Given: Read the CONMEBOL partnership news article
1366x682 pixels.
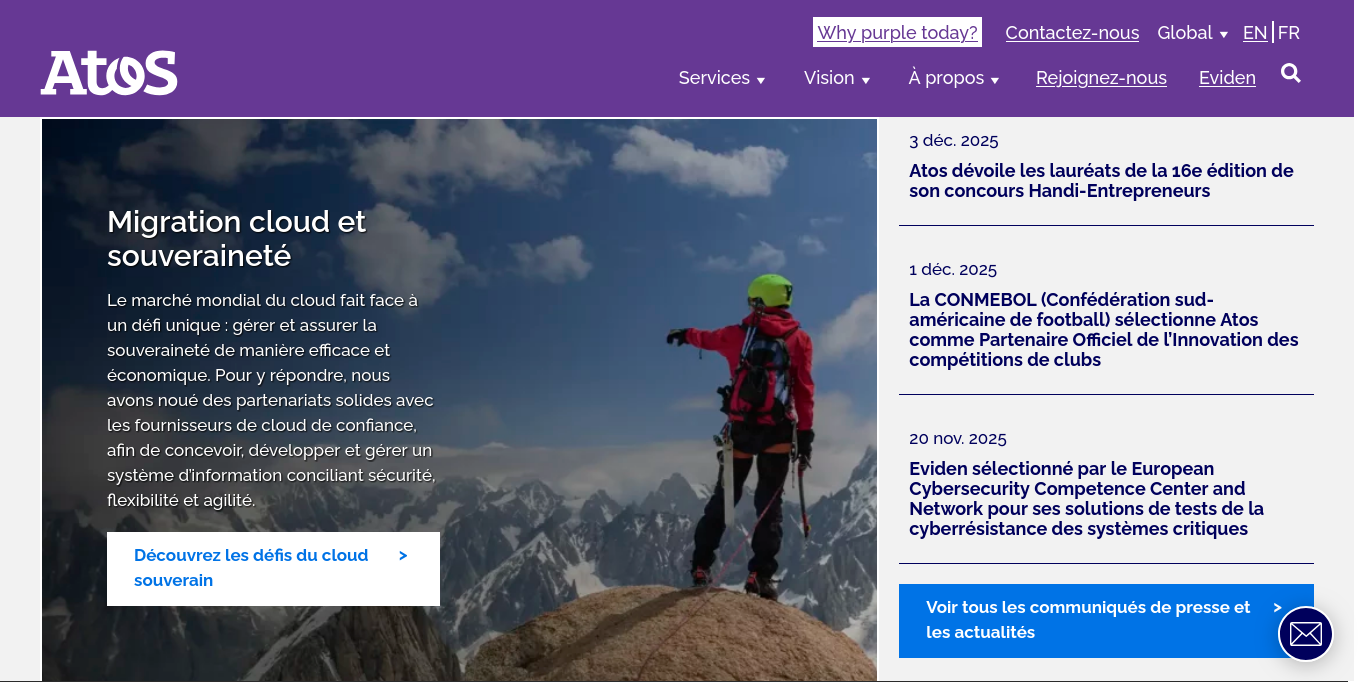Looking at the screenshot, I should (x=1103, y=330).
